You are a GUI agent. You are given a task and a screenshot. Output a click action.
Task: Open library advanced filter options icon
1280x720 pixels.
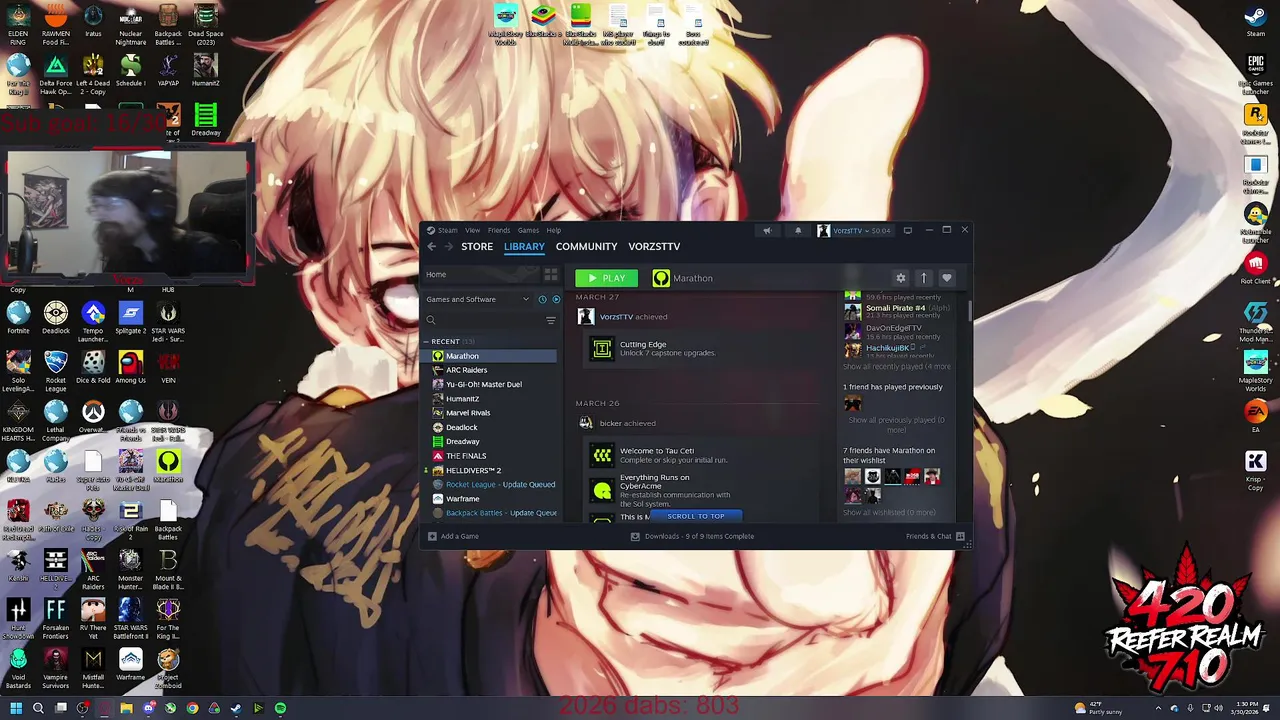[x=550, y=320]
